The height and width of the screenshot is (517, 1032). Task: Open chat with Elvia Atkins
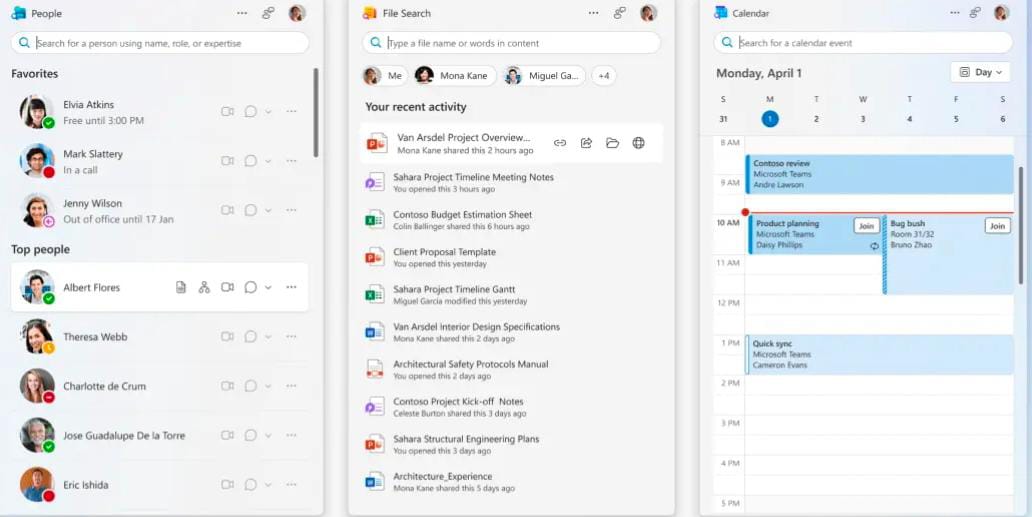251,112
